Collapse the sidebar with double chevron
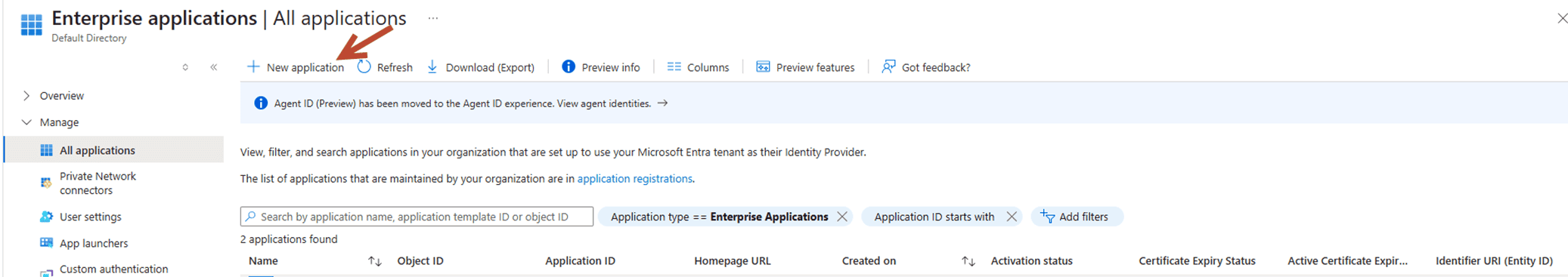Viewport: 1568px width, 277px height. 214,67
